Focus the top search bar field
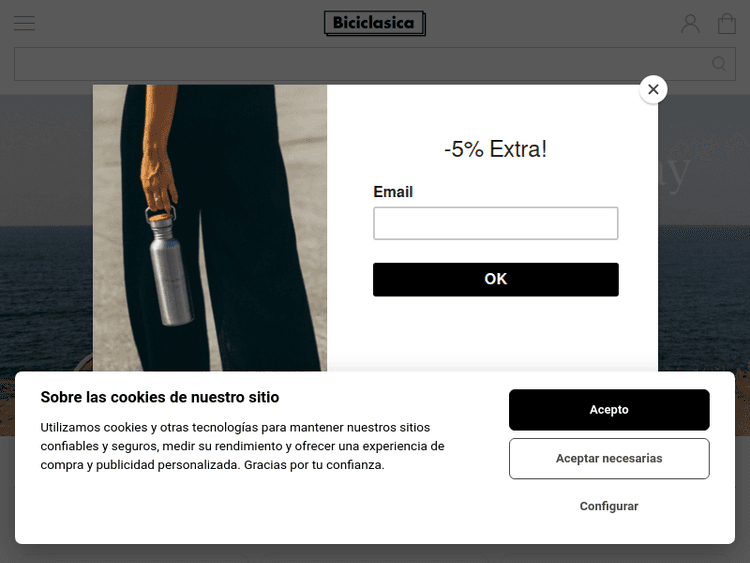This screenshot has height=563, width=750. click(375, 64)
